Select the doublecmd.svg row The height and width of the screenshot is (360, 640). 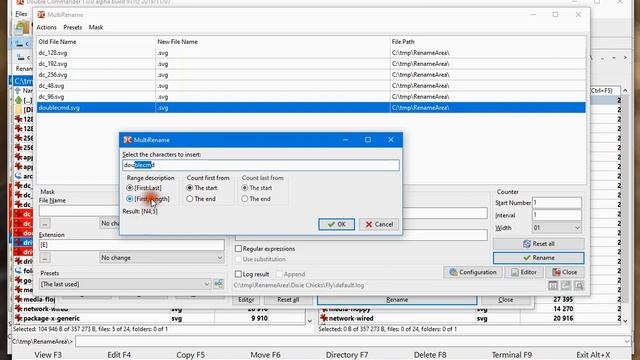tap(311, 108)
